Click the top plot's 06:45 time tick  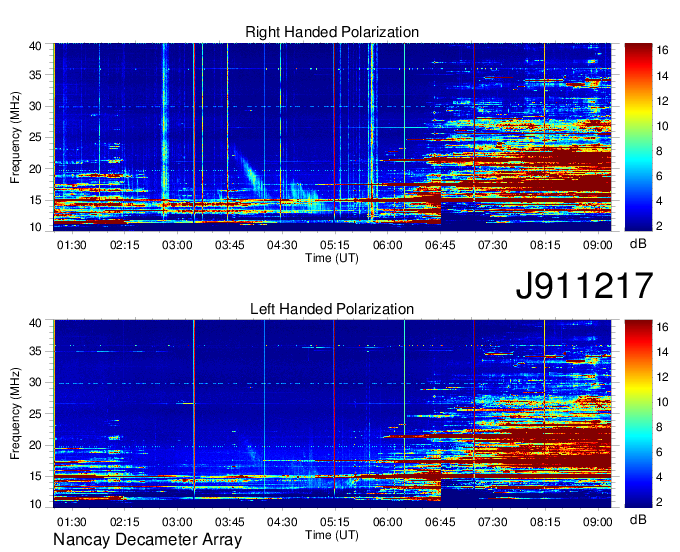coord(440,245)
